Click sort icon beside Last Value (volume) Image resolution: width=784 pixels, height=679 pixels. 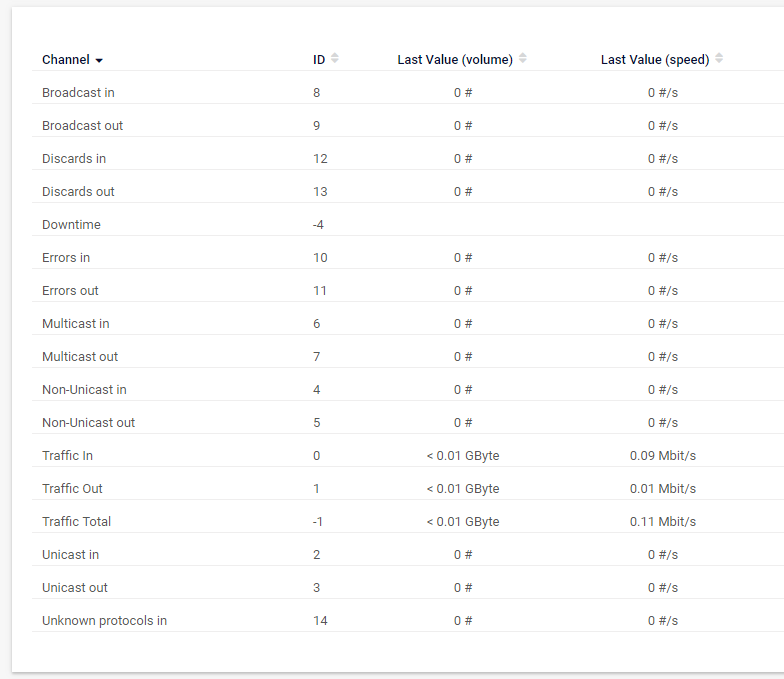(523, 59)
